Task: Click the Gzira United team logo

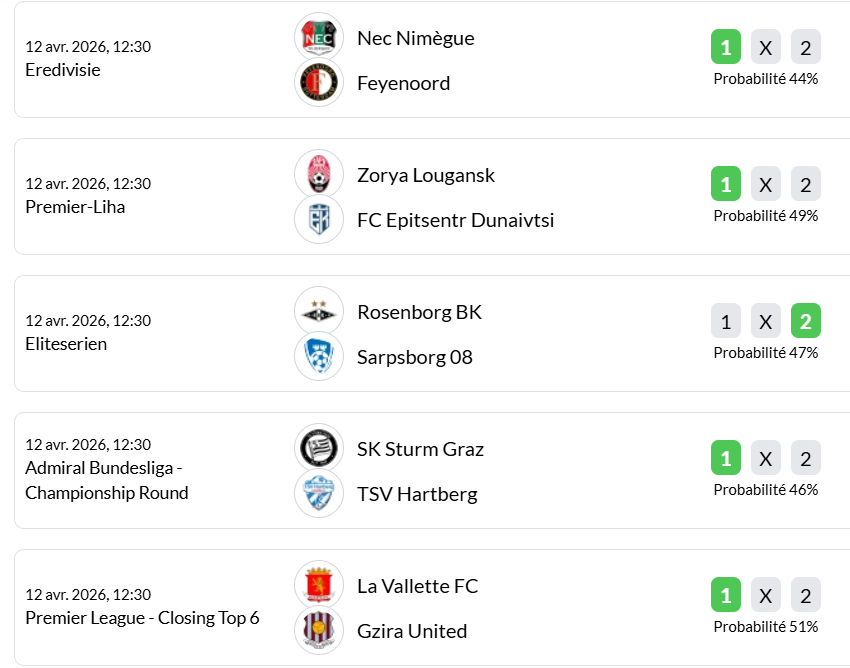Action: (x=319, y=630)
